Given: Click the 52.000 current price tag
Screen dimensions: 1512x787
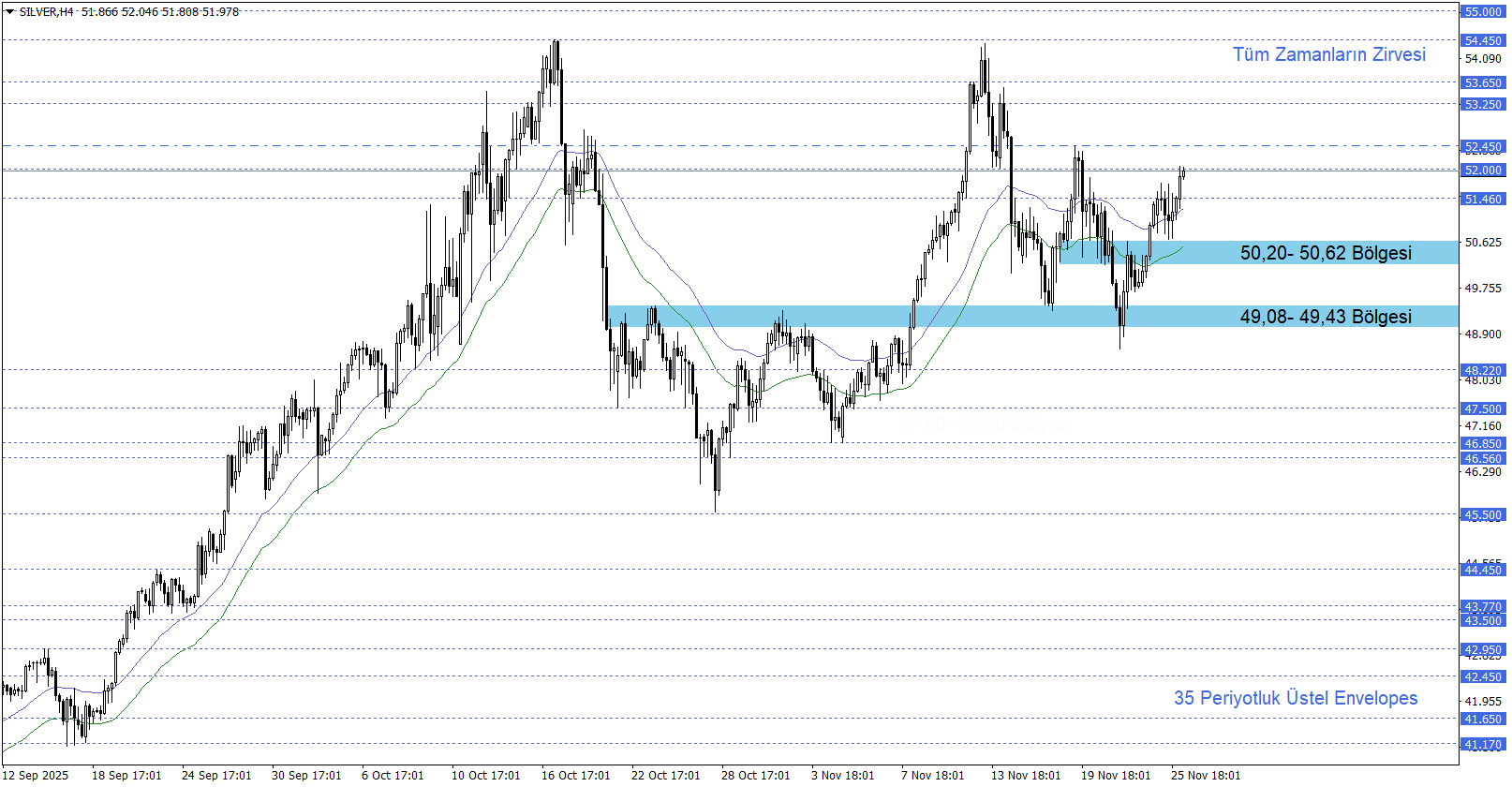Looking at the screenshot, I should (1482, 171).
